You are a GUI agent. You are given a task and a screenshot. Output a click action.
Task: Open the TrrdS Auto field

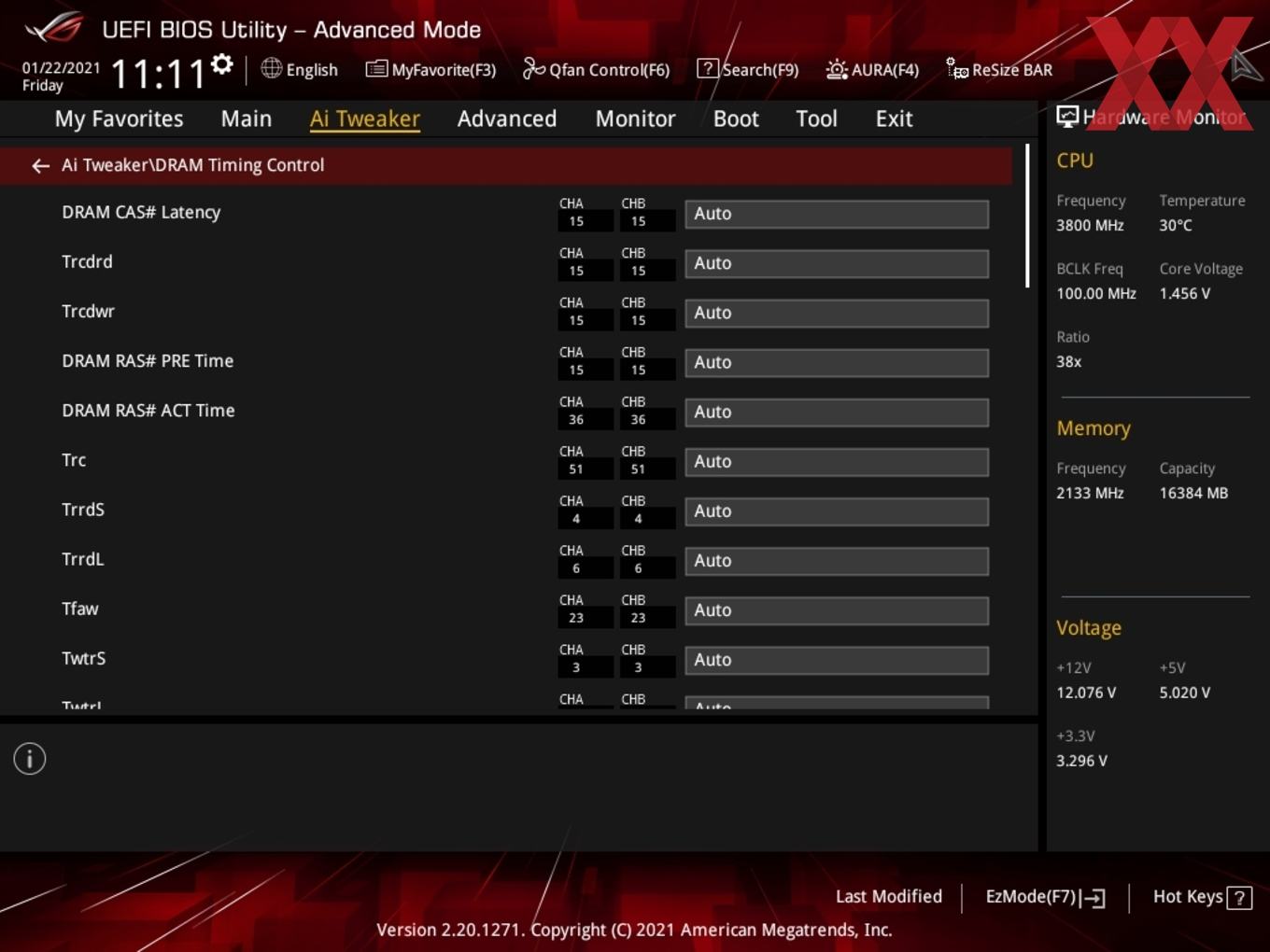tap(837, 511)
